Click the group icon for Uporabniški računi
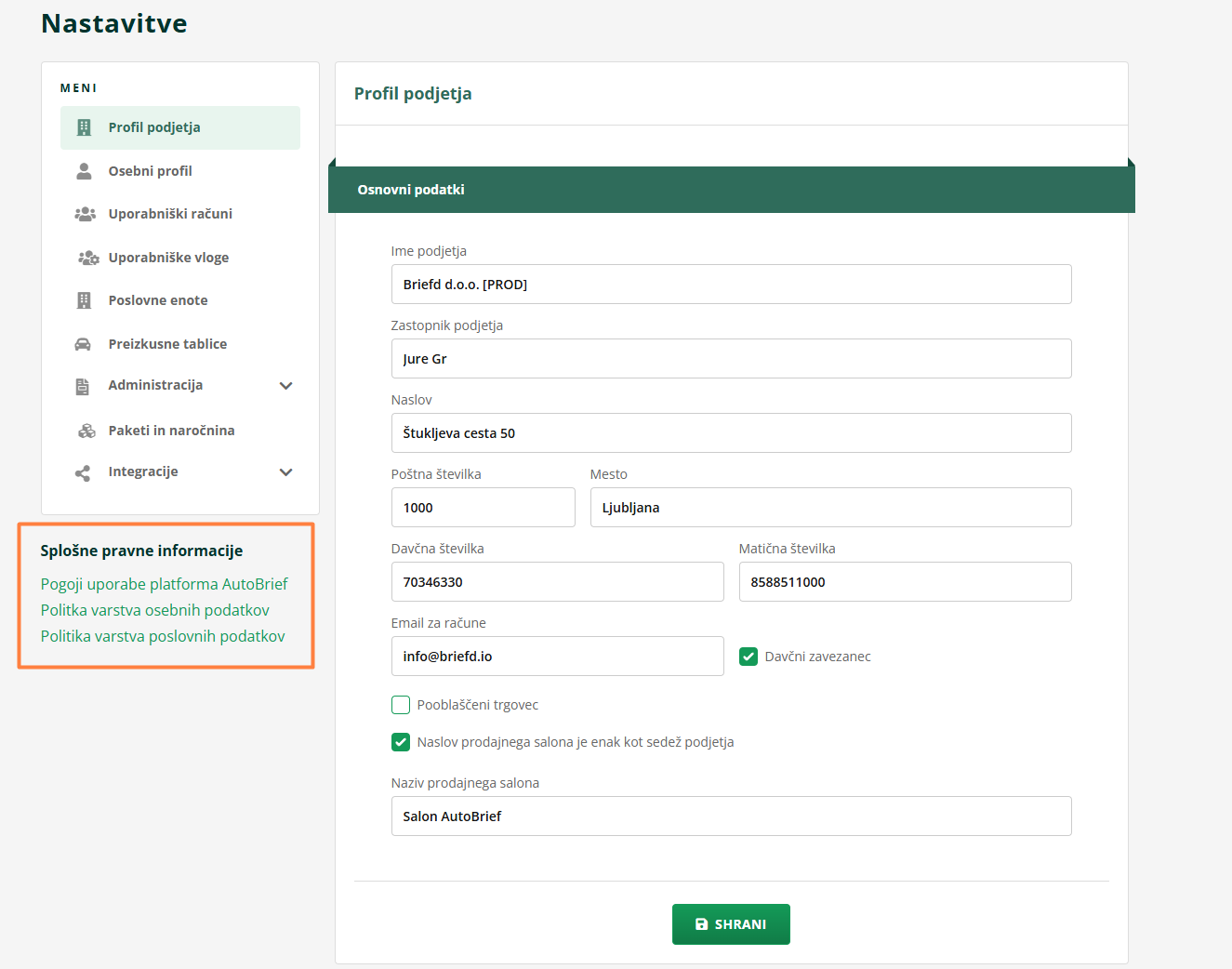Viewport: 1232px width, 969px height. tap(85, 214)
